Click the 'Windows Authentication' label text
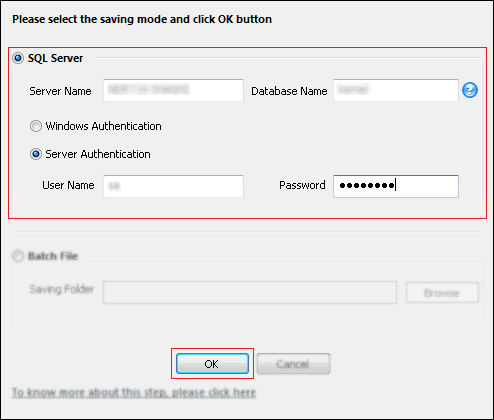This screenshot has width=494, height=420. click(x=103, y=126)
